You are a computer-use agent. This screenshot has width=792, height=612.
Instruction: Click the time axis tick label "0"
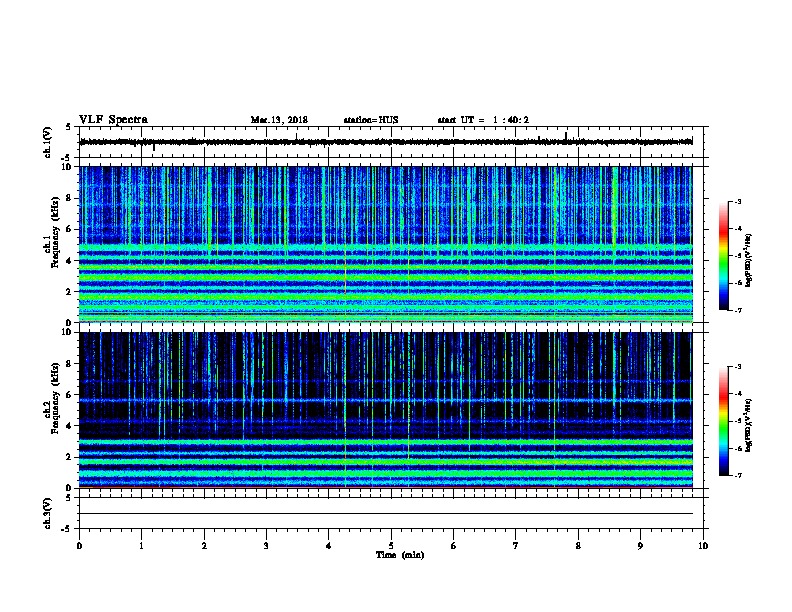79,546
